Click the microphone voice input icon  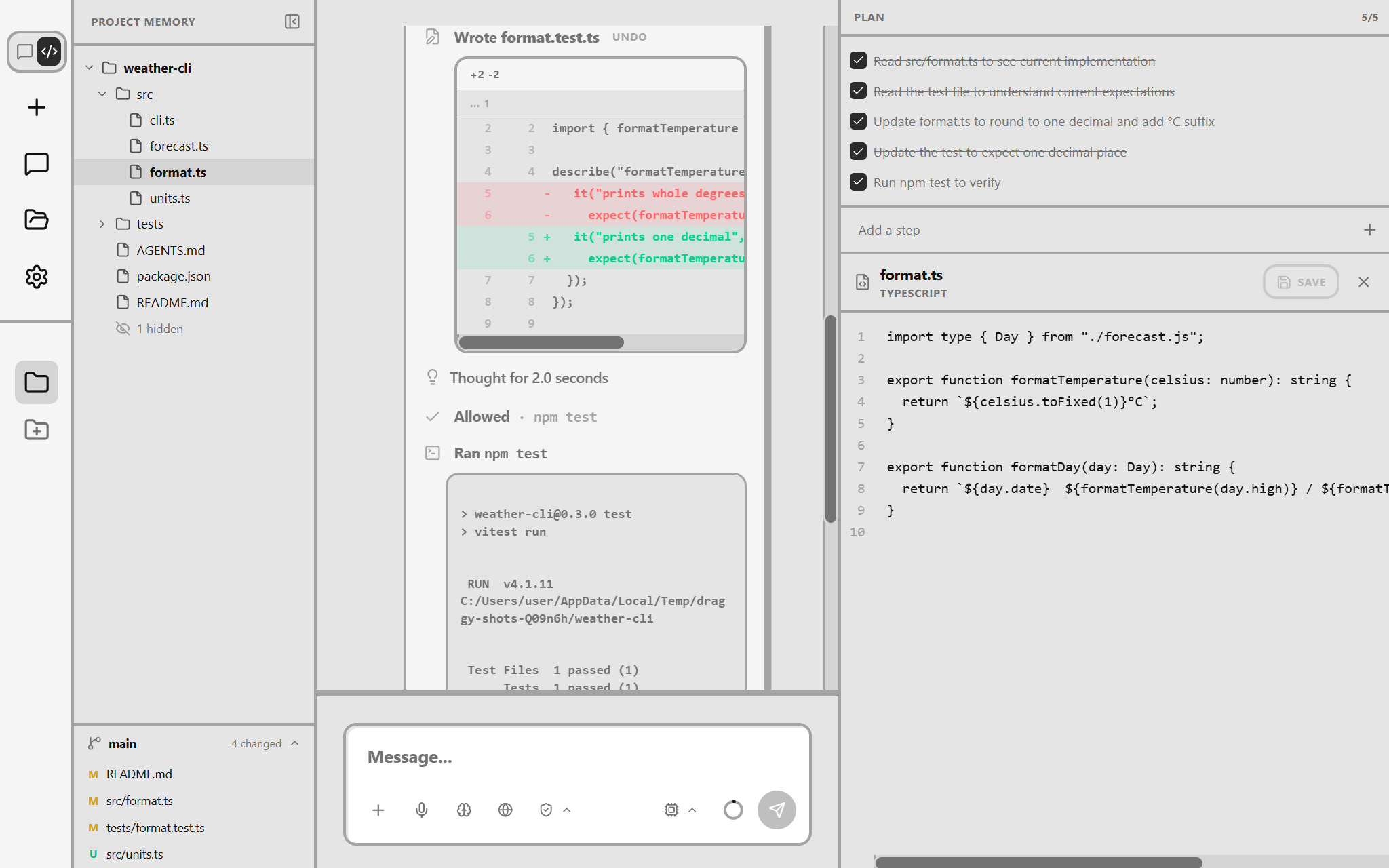(421, 810)
